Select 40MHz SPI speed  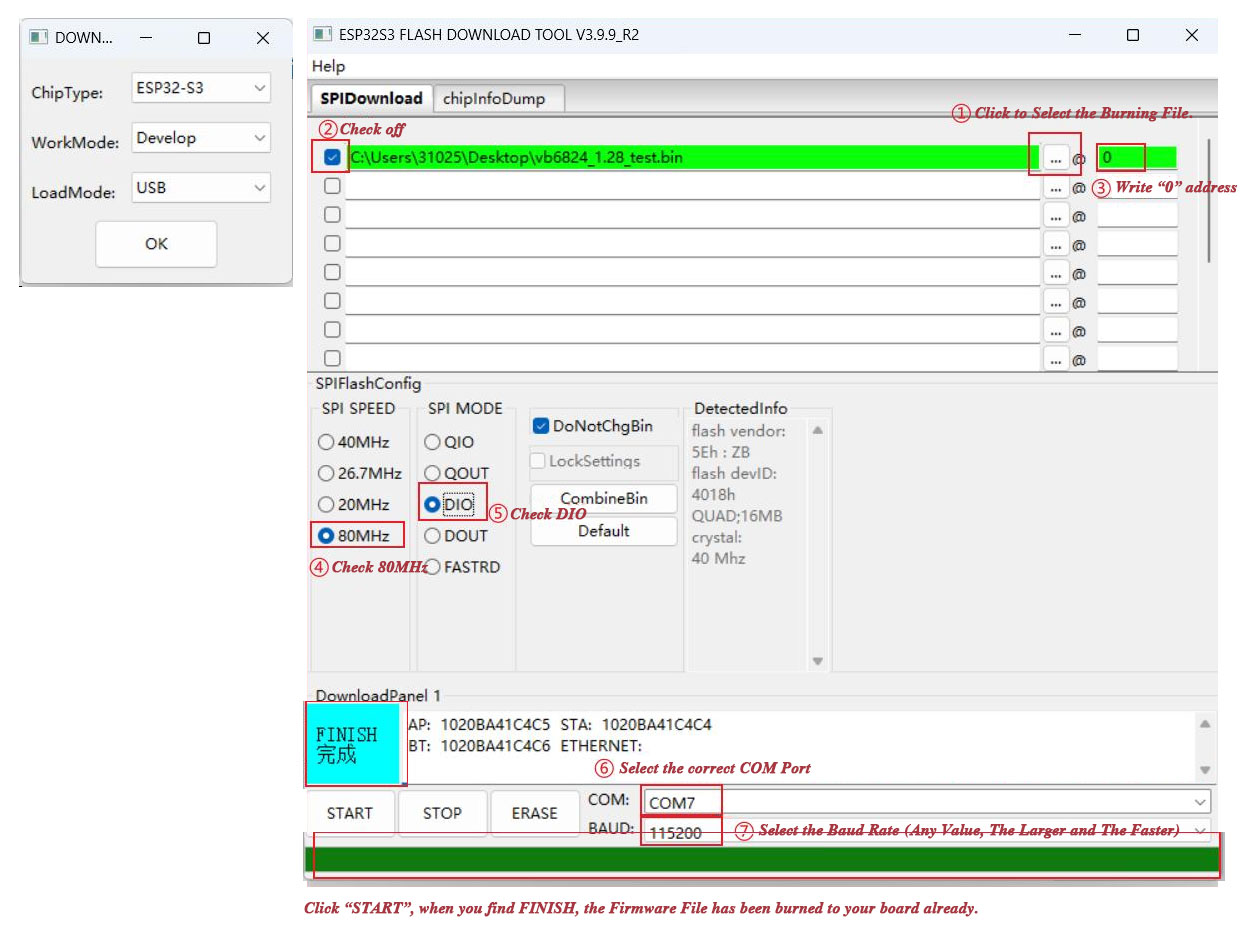click(x=326, y=442)
